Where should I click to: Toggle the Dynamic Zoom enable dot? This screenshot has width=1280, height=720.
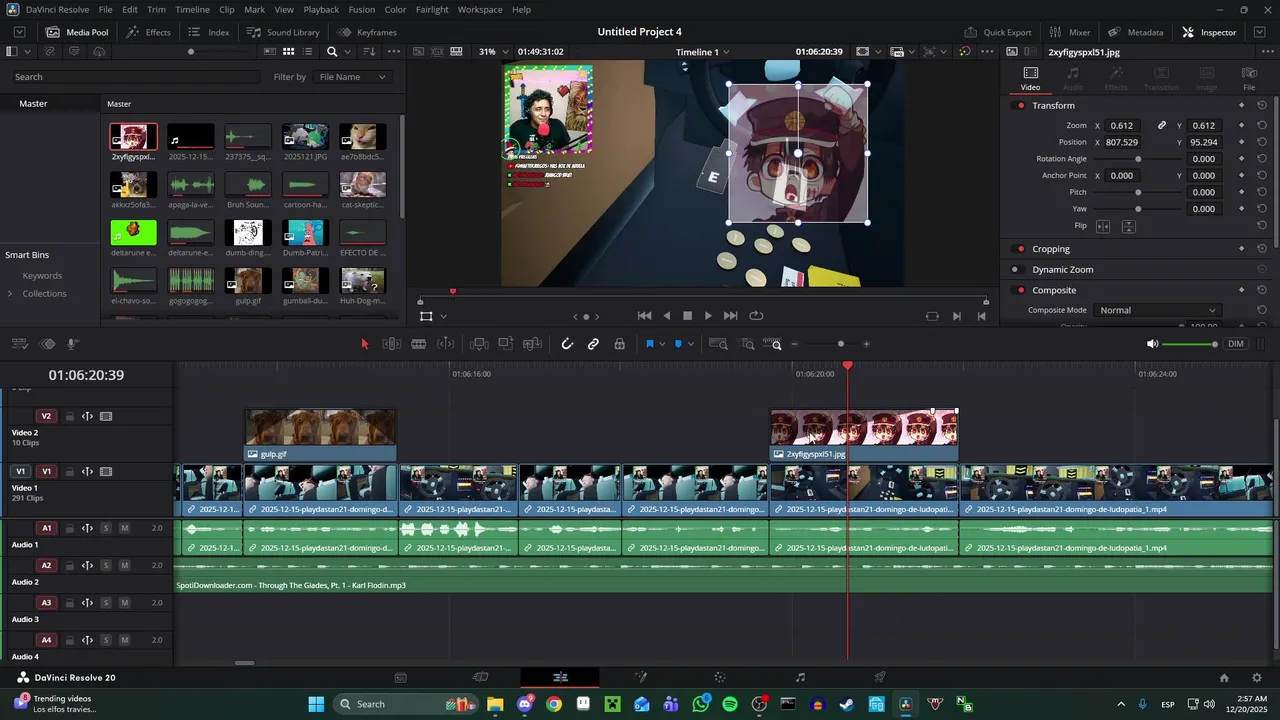pos(1015,270)
